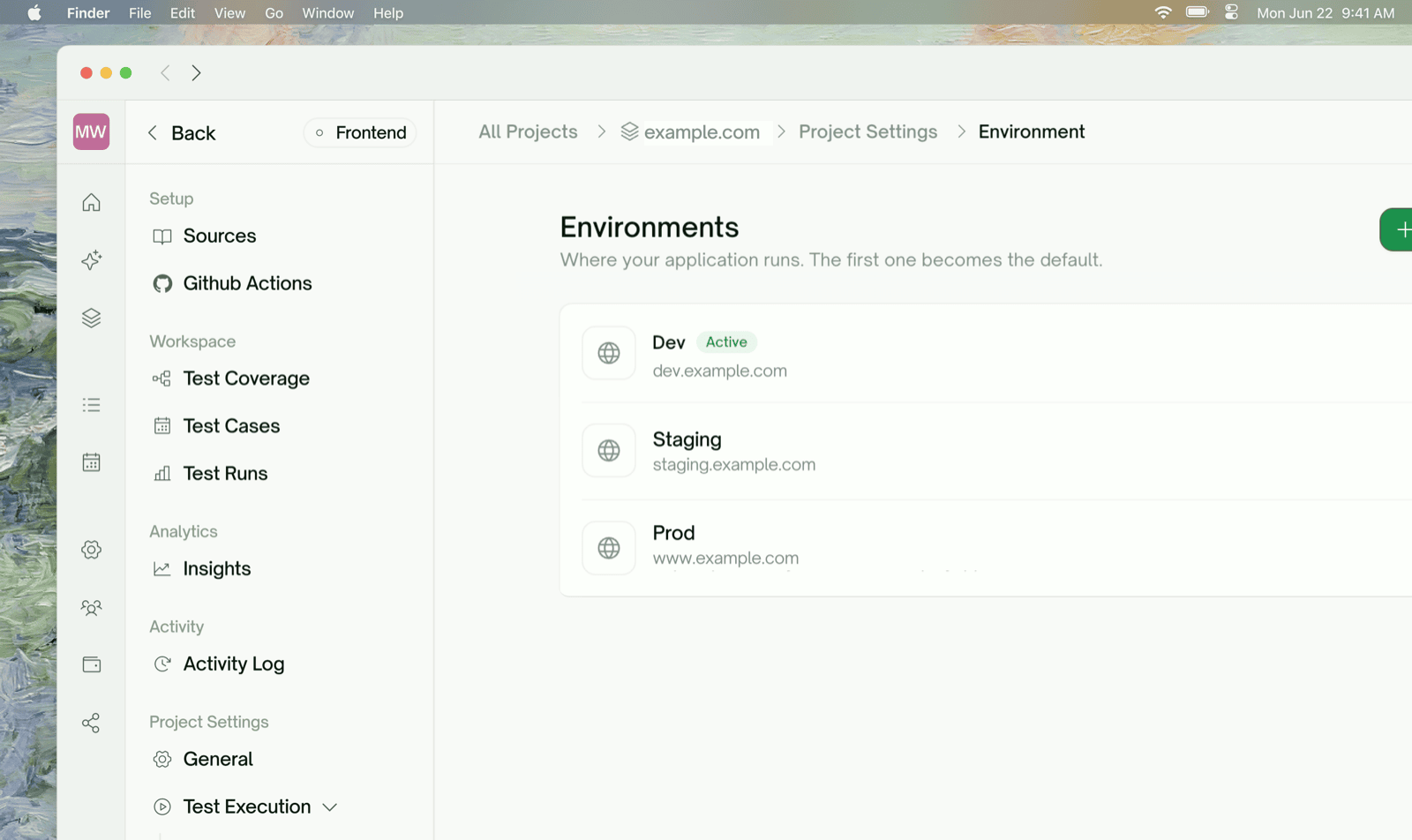Go forward with the right arrow

tap(196, 73)
